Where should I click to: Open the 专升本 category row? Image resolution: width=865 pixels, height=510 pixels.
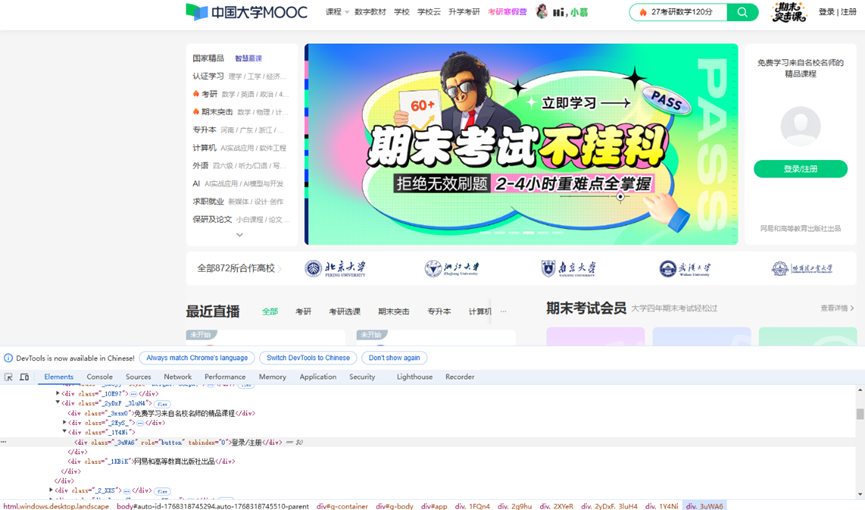[239, 130]
